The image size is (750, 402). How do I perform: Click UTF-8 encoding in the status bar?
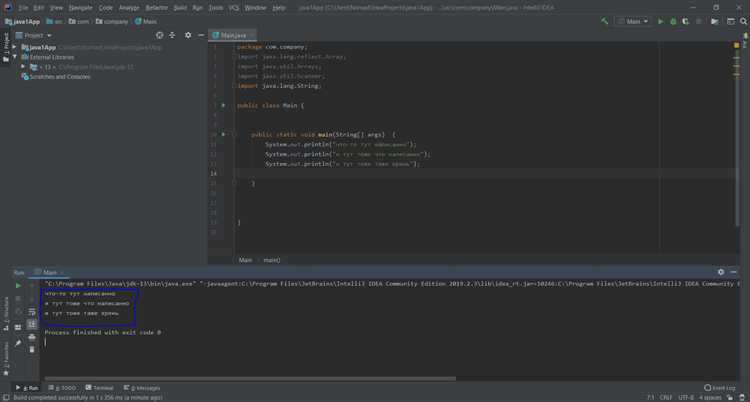(686, 397)
